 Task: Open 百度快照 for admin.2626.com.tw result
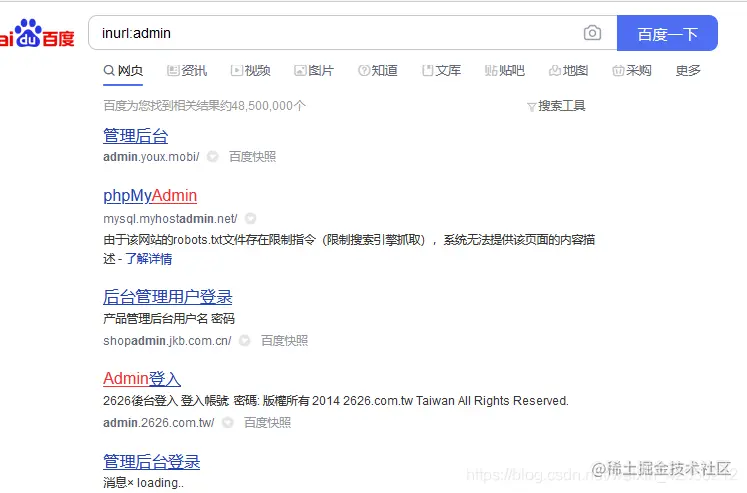coord(267,423)
